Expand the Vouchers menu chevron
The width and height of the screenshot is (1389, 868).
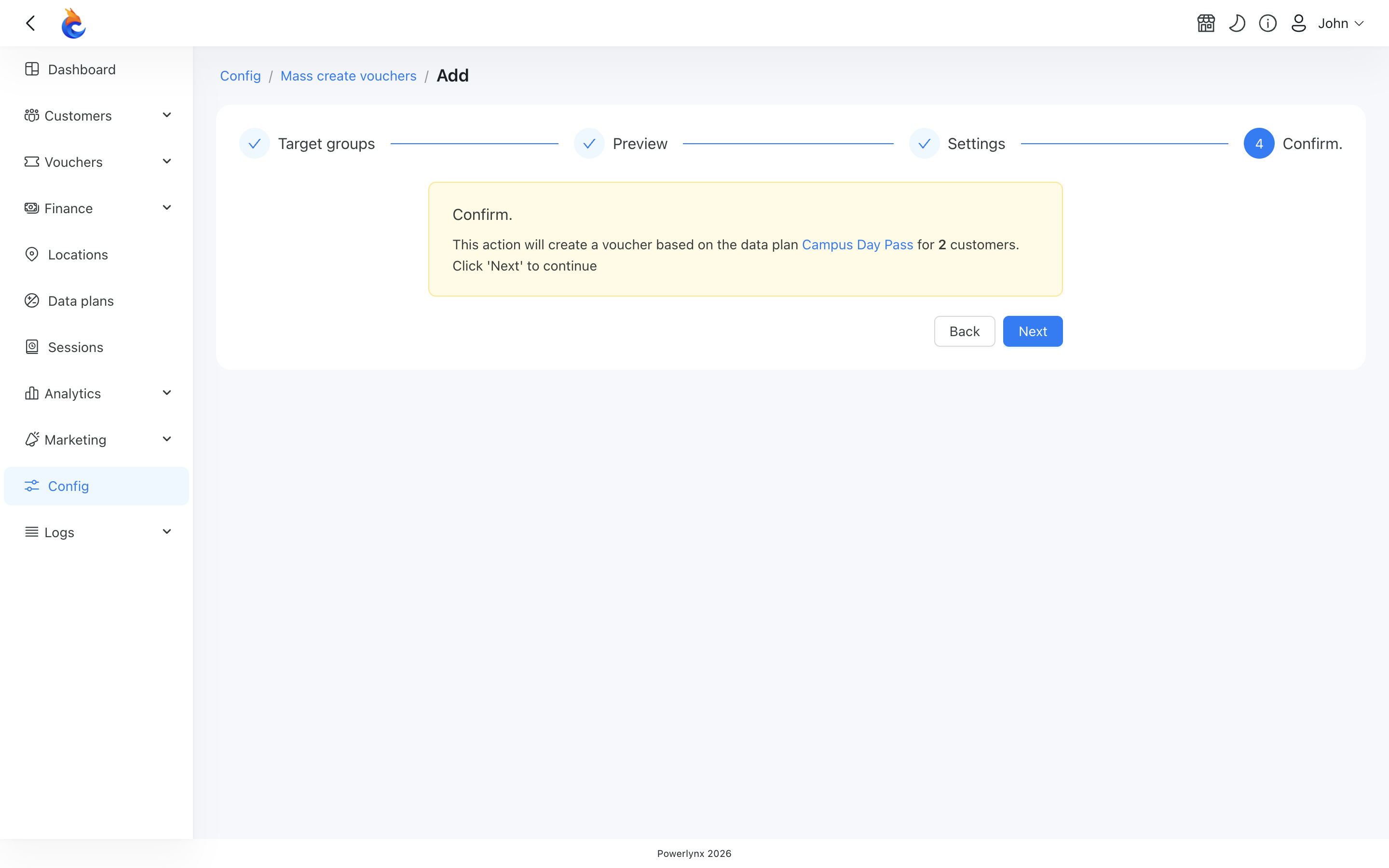(167, 162)
